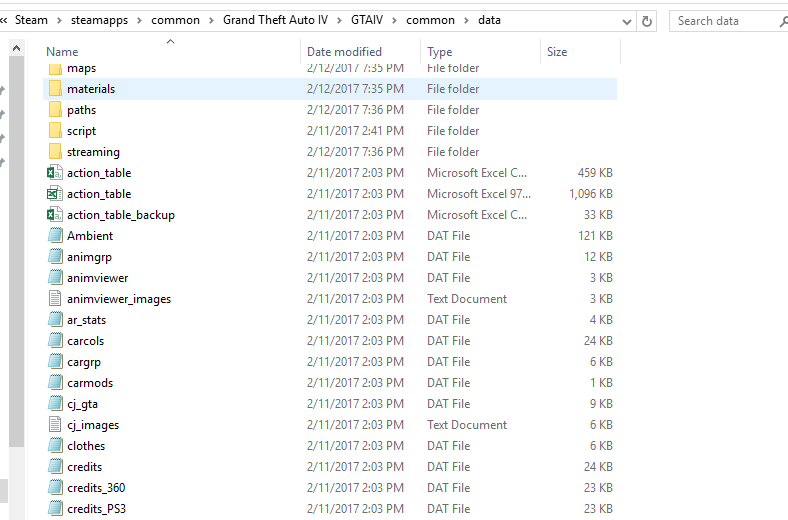Image resolution: width=788 pixels, height=520 pixels.
Task: Click the script folder icon
Action: point(55,131)
